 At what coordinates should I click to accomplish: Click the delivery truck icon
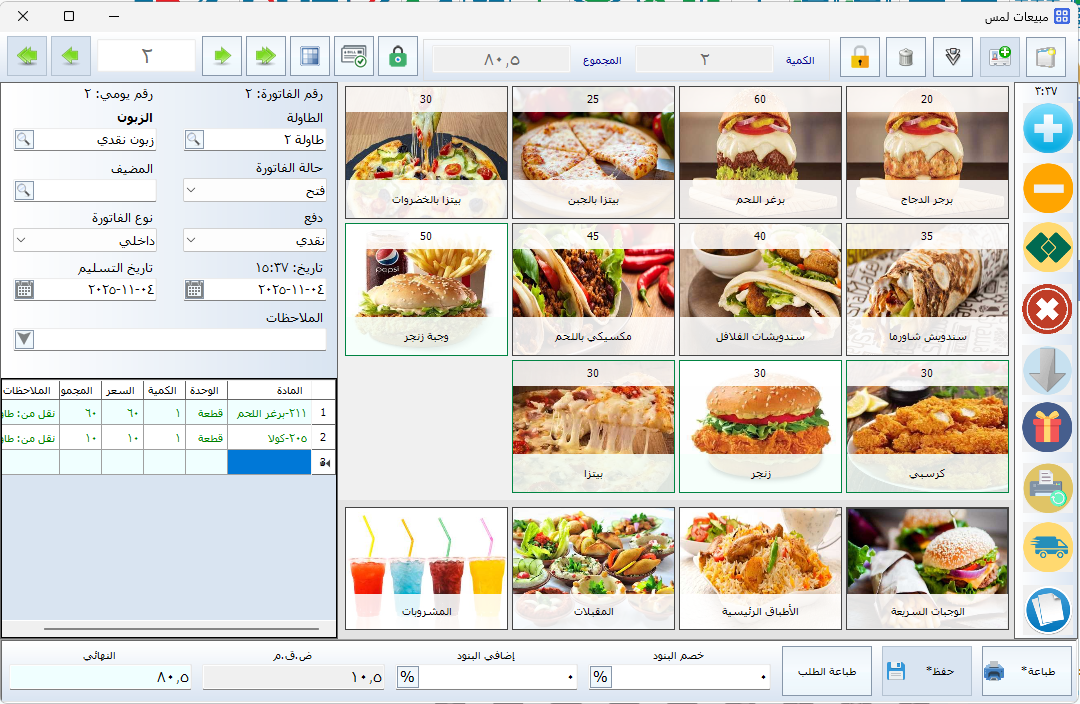[1047, 549]
